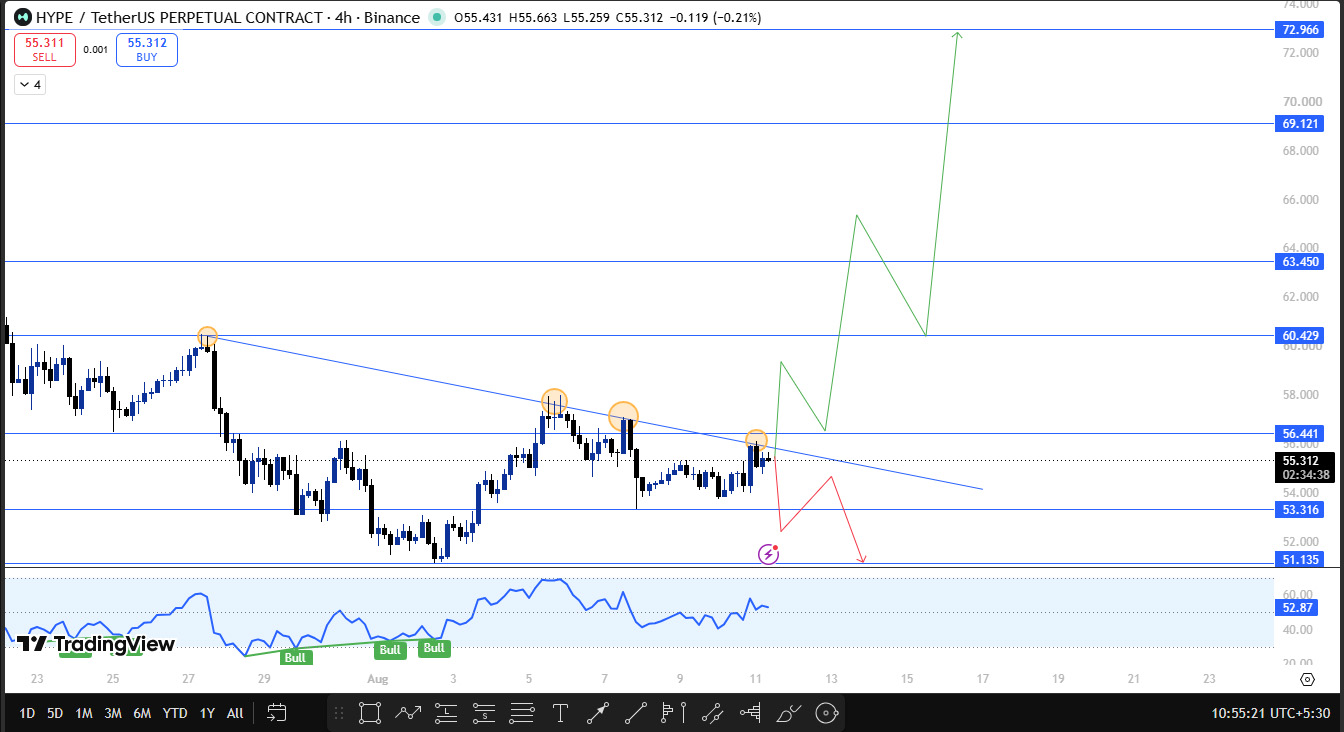Click the −0.119 (−0.21%) change value
Viewport: 1344px width, 732px height.
click(x=715, y=17)
